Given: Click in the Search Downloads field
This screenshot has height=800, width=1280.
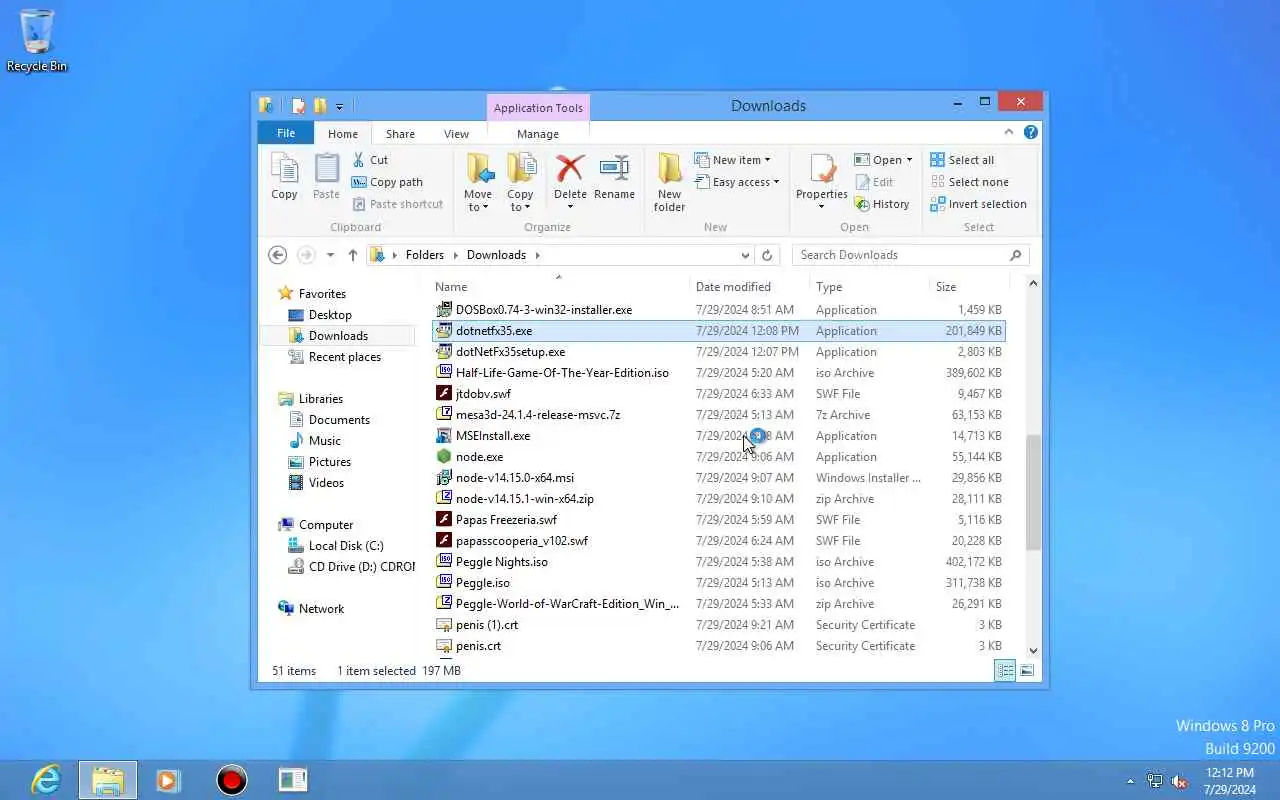Looking at the screenshot, I should coord(910,255).
